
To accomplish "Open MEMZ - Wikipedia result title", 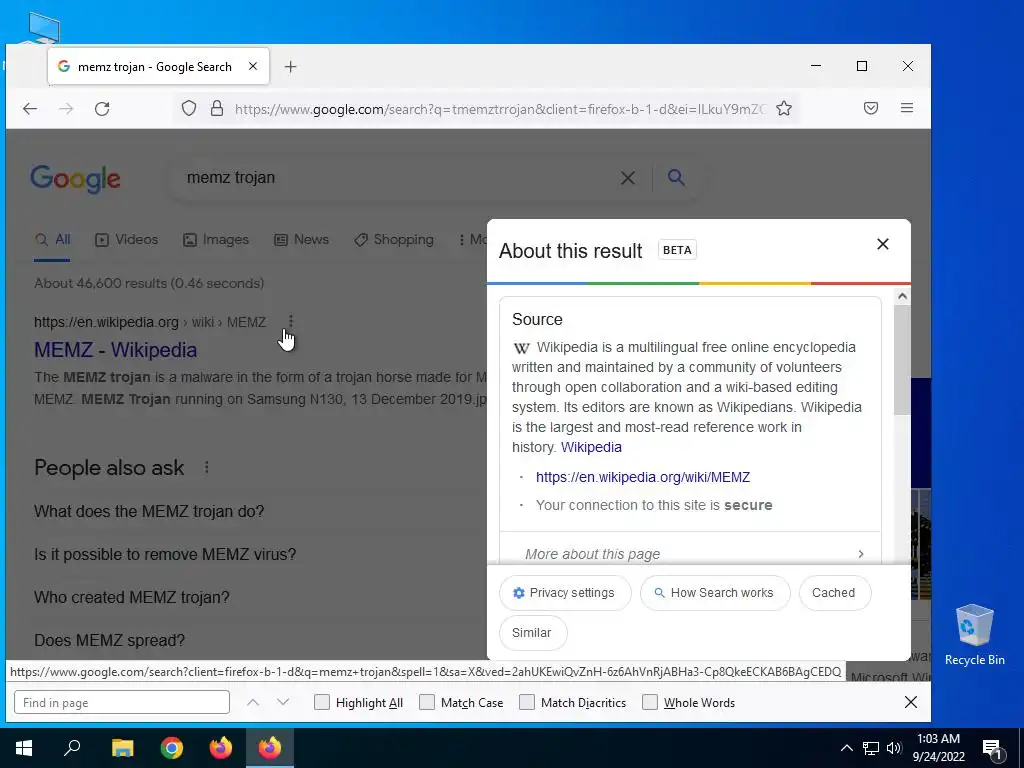I will 116,350.
